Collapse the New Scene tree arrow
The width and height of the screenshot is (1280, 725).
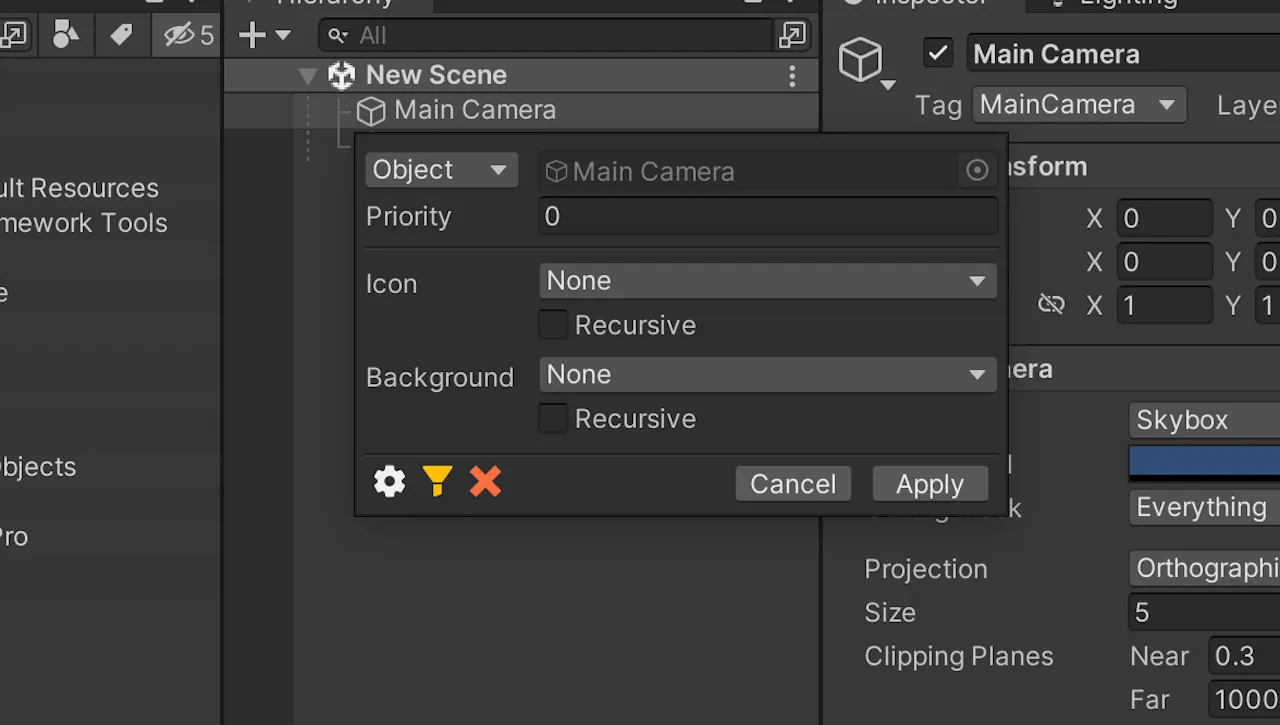click(x=308, y=75)
